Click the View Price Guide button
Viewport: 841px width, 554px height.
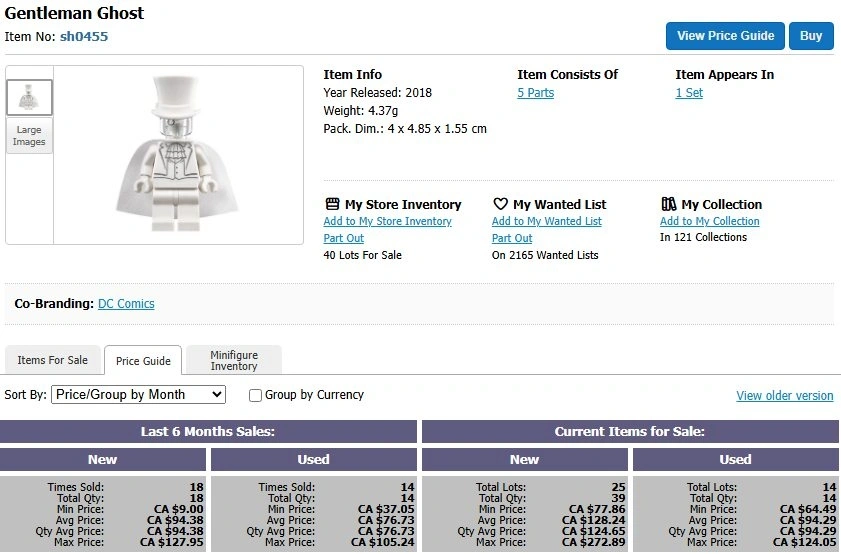(725, 36)
